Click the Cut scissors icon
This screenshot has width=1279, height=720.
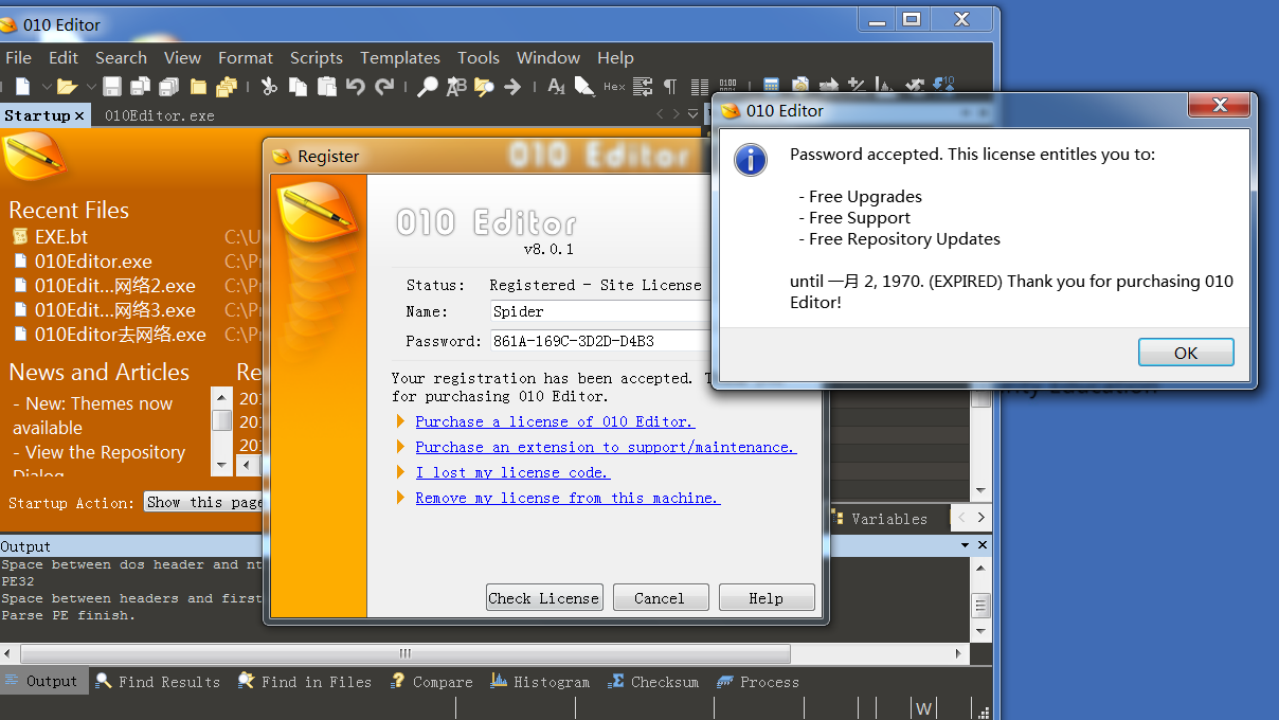[x=269, y=87]
